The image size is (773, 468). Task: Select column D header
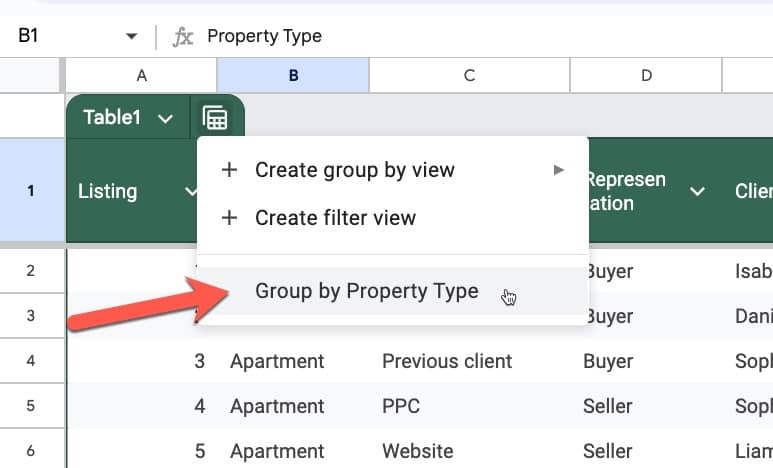[646, 75]
